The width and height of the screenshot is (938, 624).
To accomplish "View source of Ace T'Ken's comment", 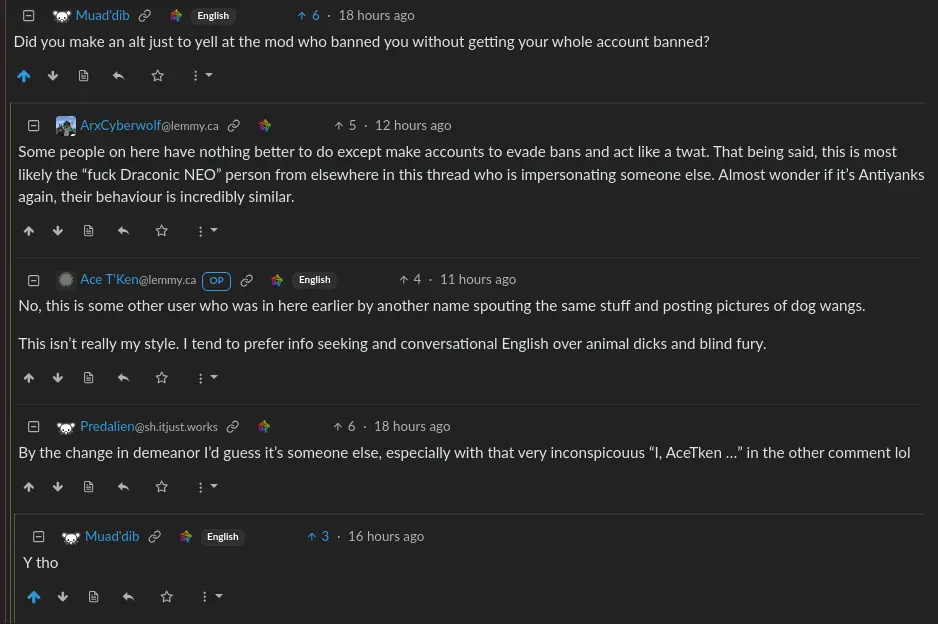I will [88, 378].
